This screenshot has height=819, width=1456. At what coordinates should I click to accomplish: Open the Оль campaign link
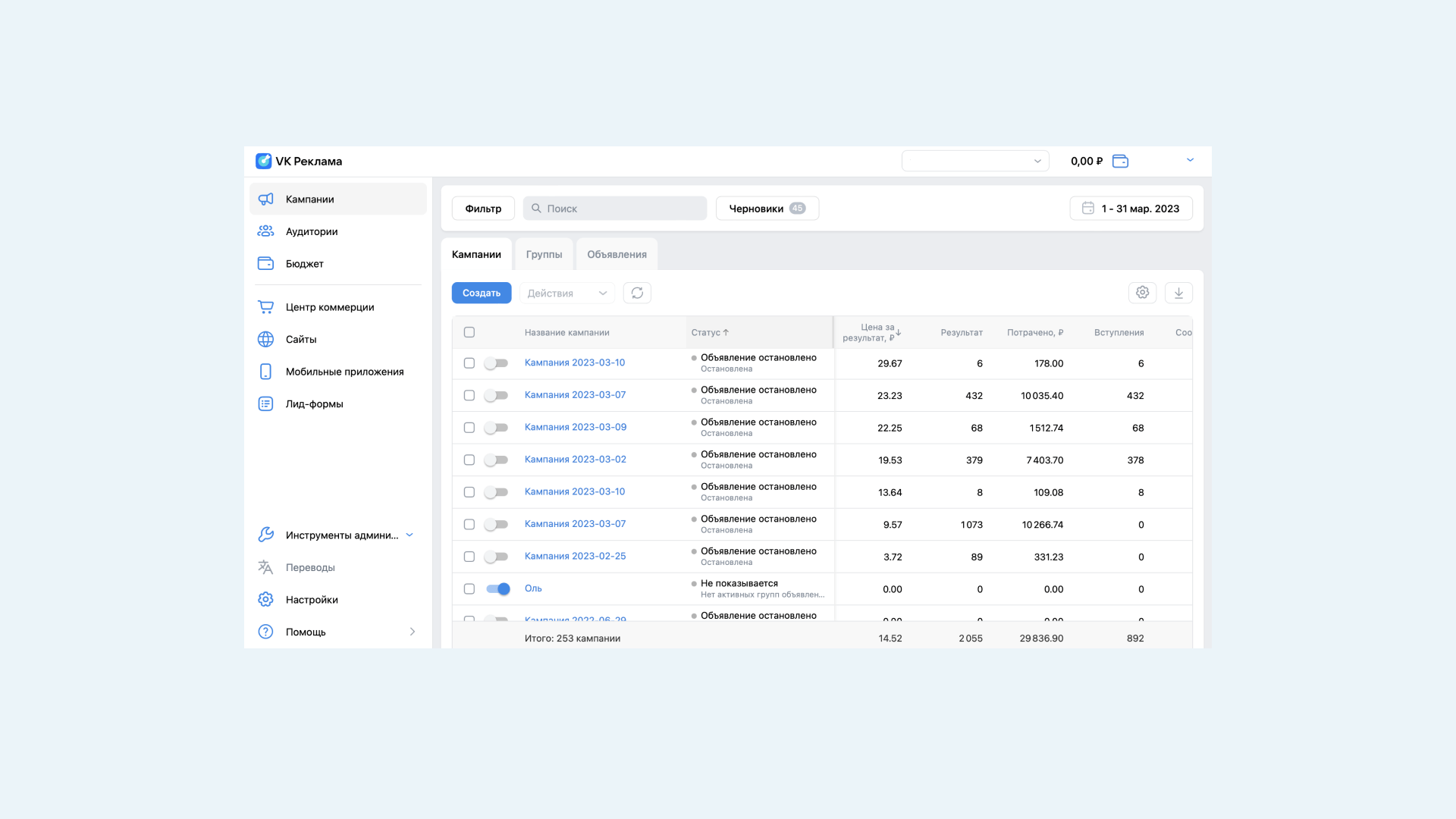click(533, 588)
